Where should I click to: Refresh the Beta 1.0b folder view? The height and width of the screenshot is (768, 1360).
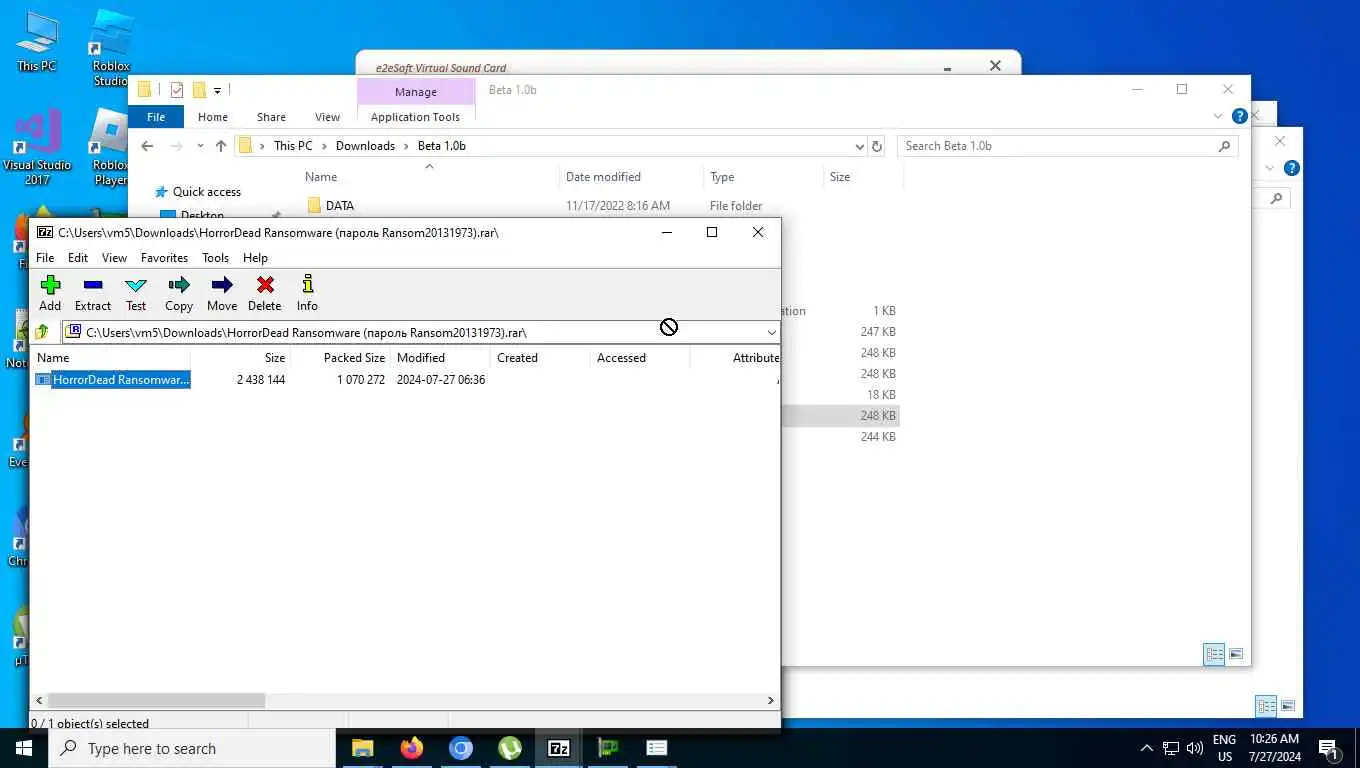click(x=877, y=146)
